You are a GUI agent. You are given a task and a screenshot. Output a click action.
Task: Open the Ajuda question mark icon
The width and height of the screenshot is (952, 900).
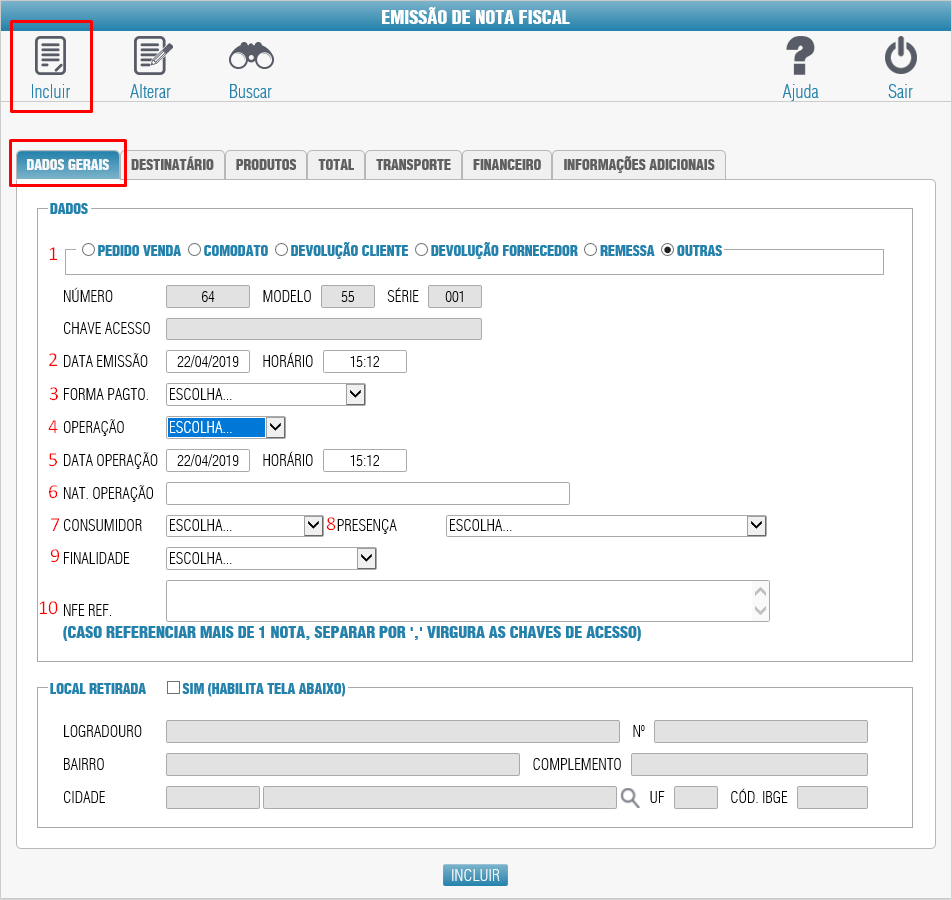tap(800, 56)
